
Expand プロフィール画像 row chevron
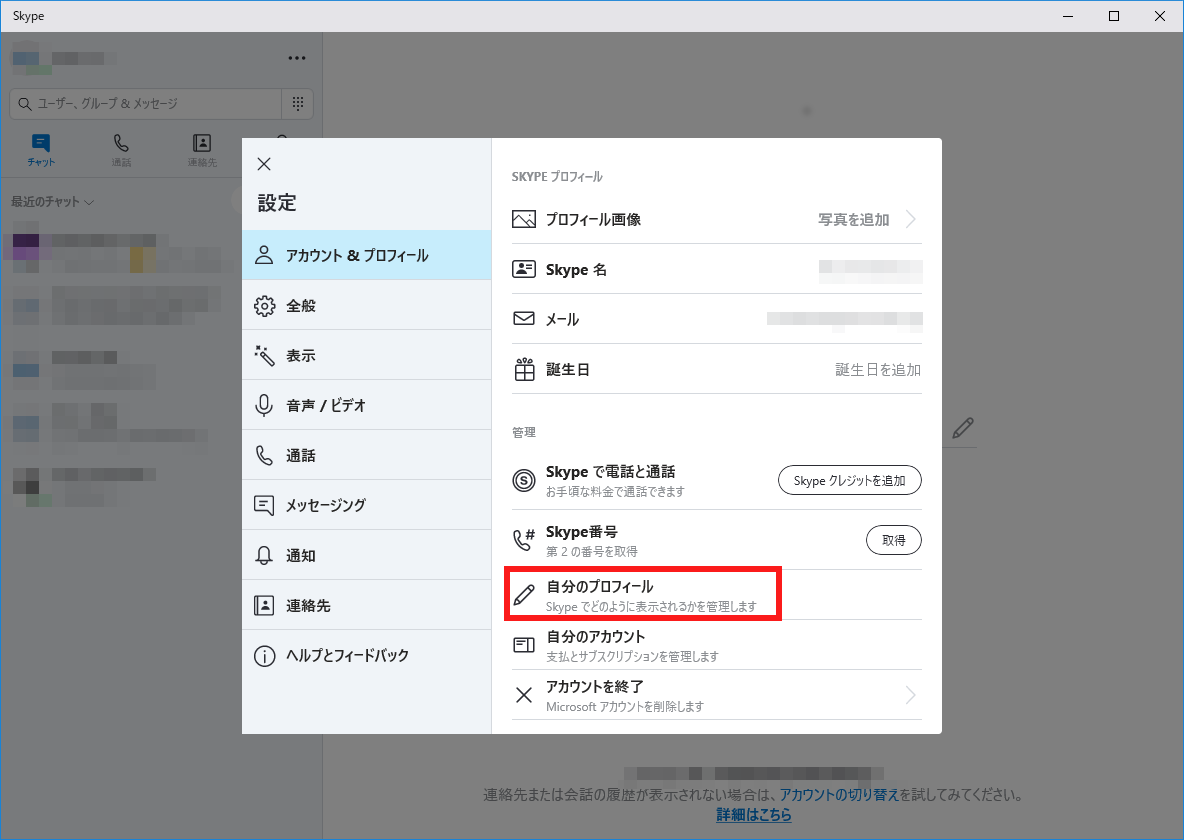(x=911, y=219)
